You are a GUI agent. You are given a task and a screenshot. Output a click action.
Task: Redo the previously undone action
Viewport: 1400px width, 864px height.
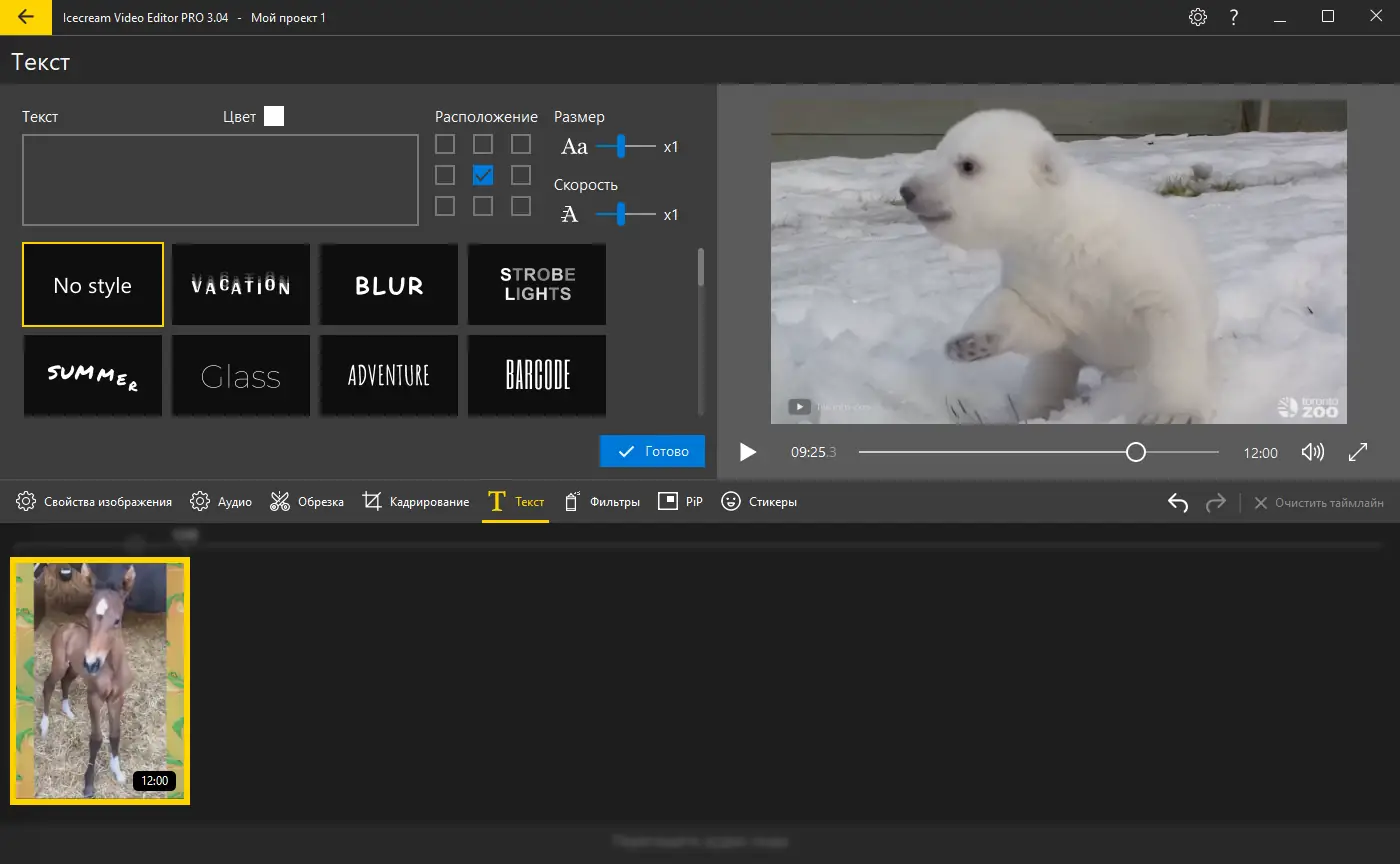coord(1216,502)
